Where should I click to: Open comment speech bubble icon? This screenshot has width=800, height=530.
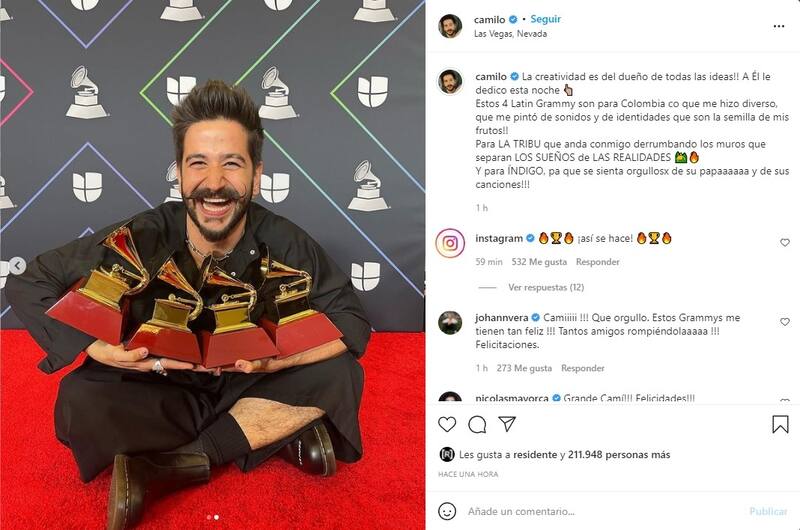click(477, 424)
